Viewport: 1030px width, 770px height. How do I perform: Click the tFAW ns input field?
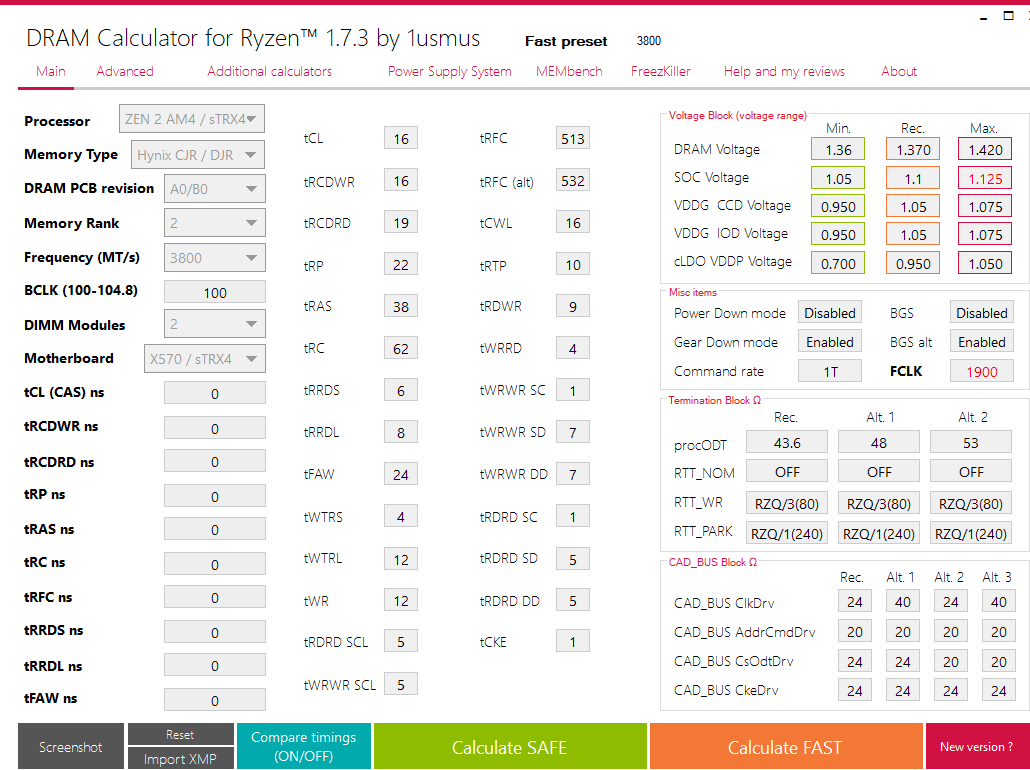(x=215, y=700)
